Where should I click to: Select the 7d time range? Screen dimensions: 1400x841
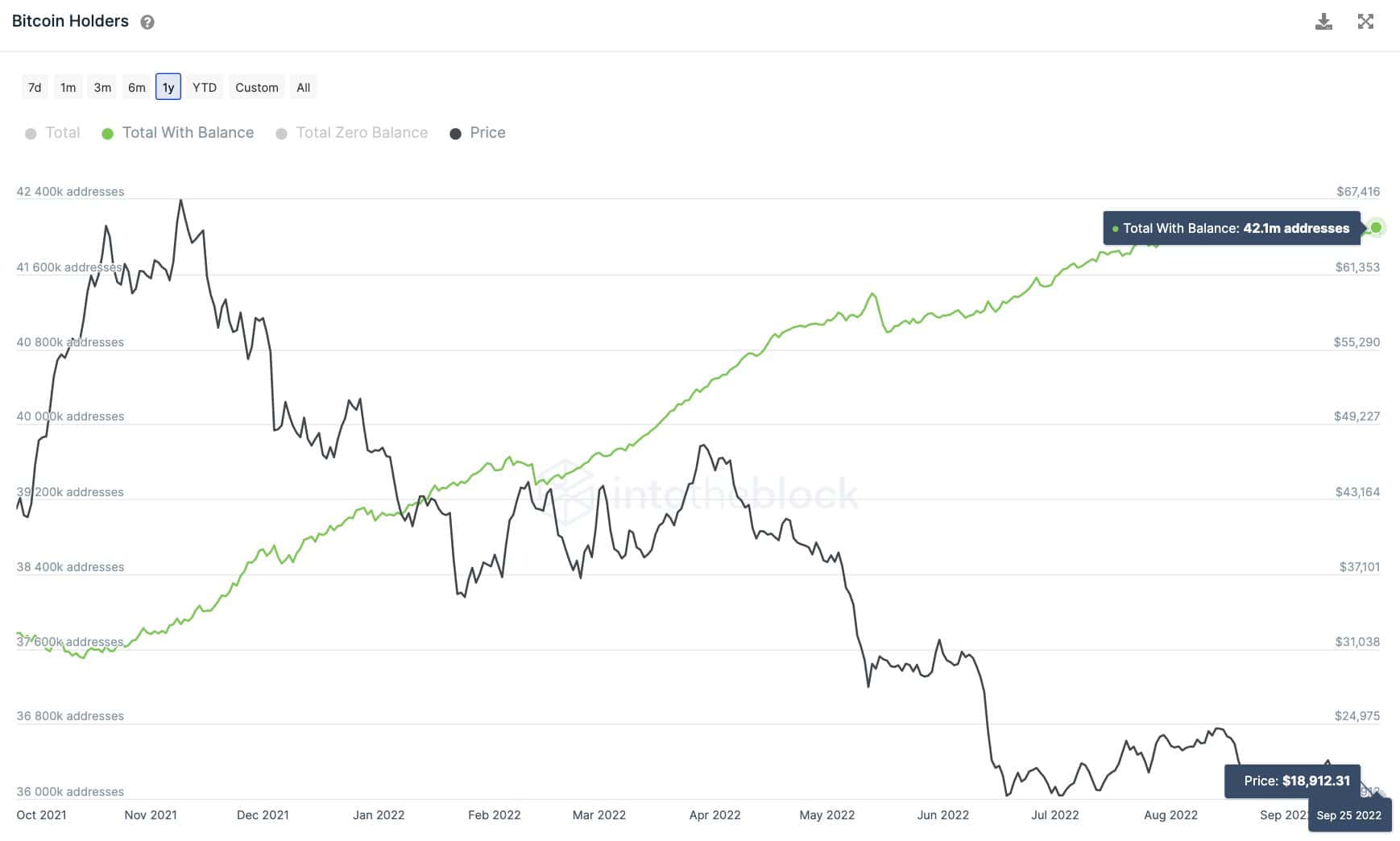(35, 87)
